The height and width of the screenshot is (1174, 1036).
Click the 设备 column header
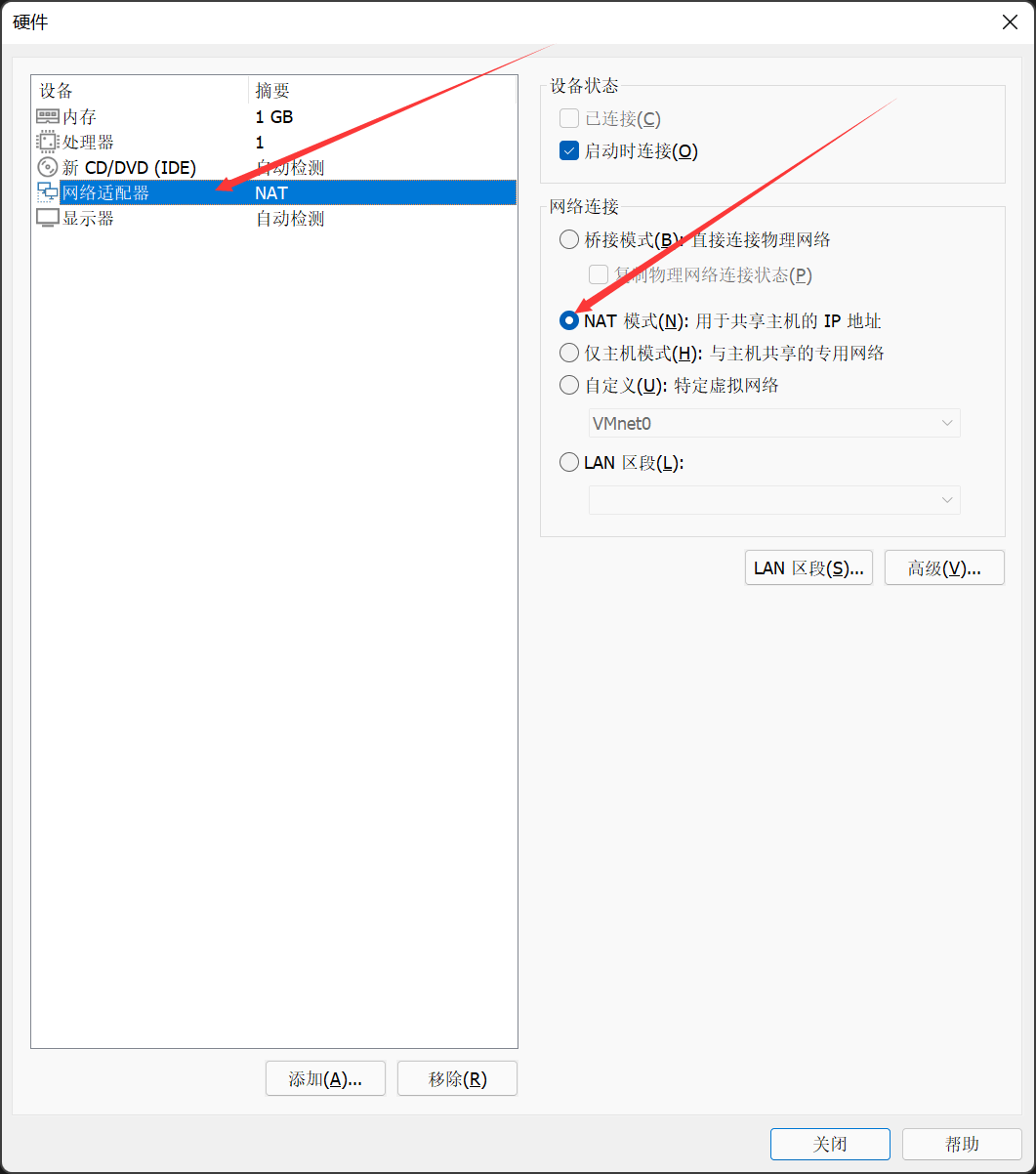click(x=141, y=91)
